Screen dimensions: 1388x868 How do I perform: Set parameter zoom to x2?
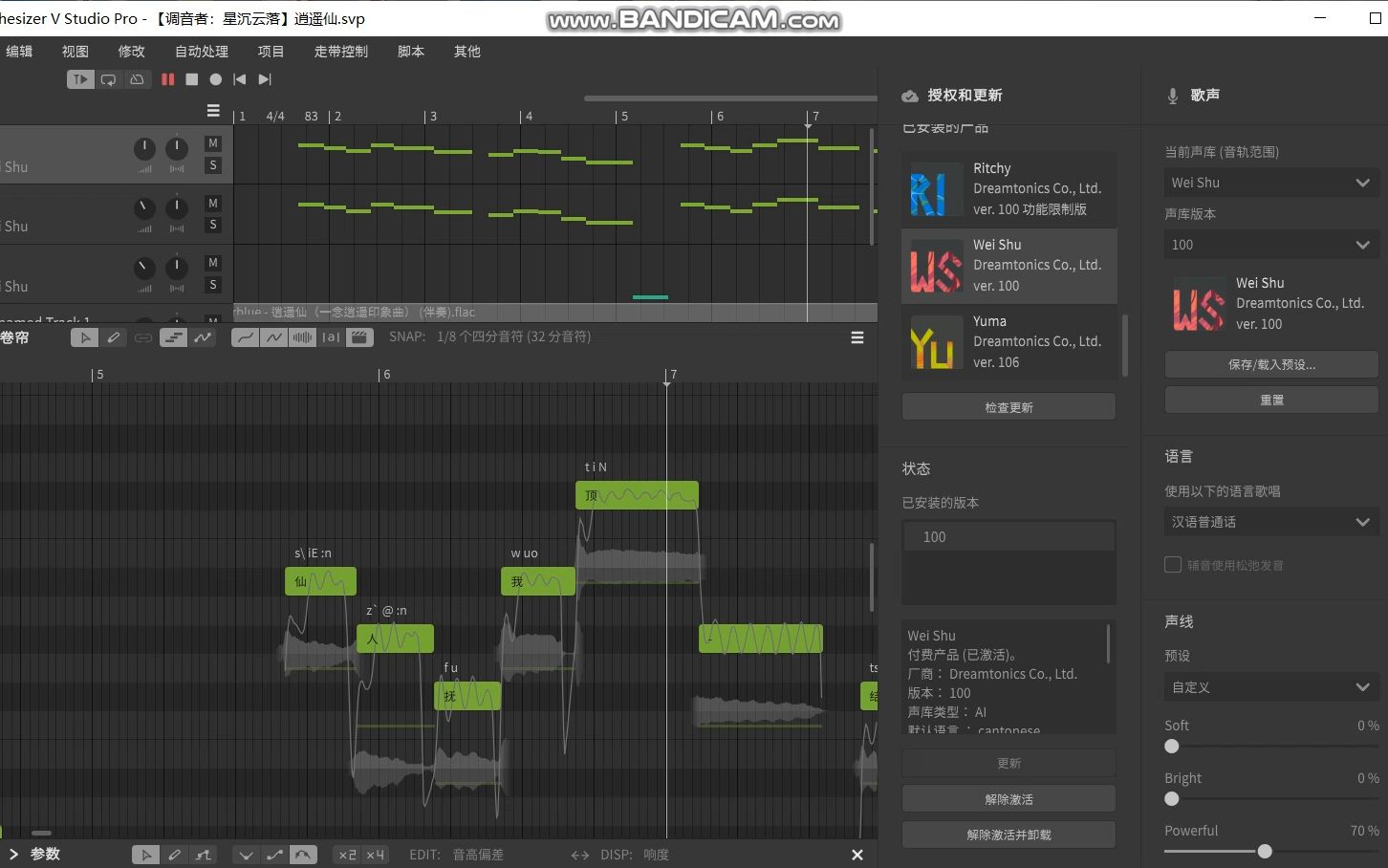pos(347,855)
